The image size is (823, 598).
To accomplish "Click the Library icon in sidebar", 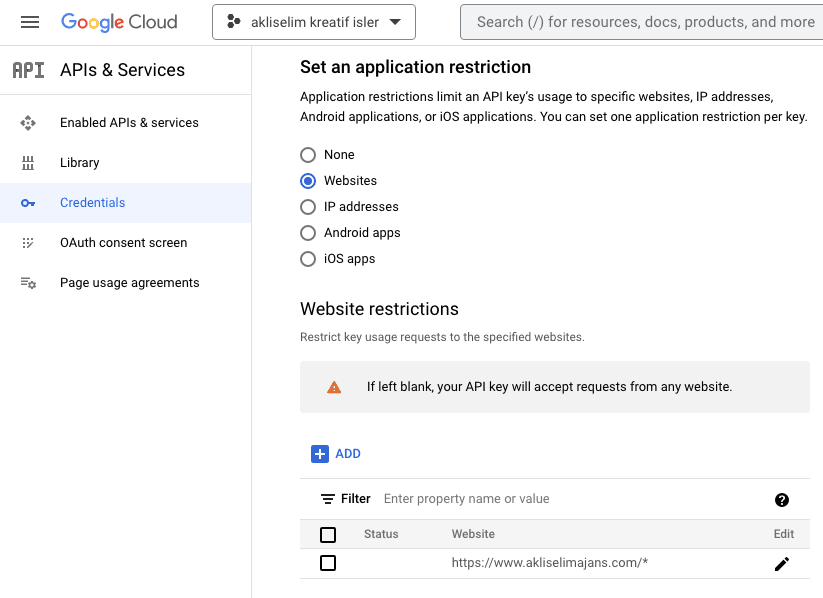I will tap(28, 163).
